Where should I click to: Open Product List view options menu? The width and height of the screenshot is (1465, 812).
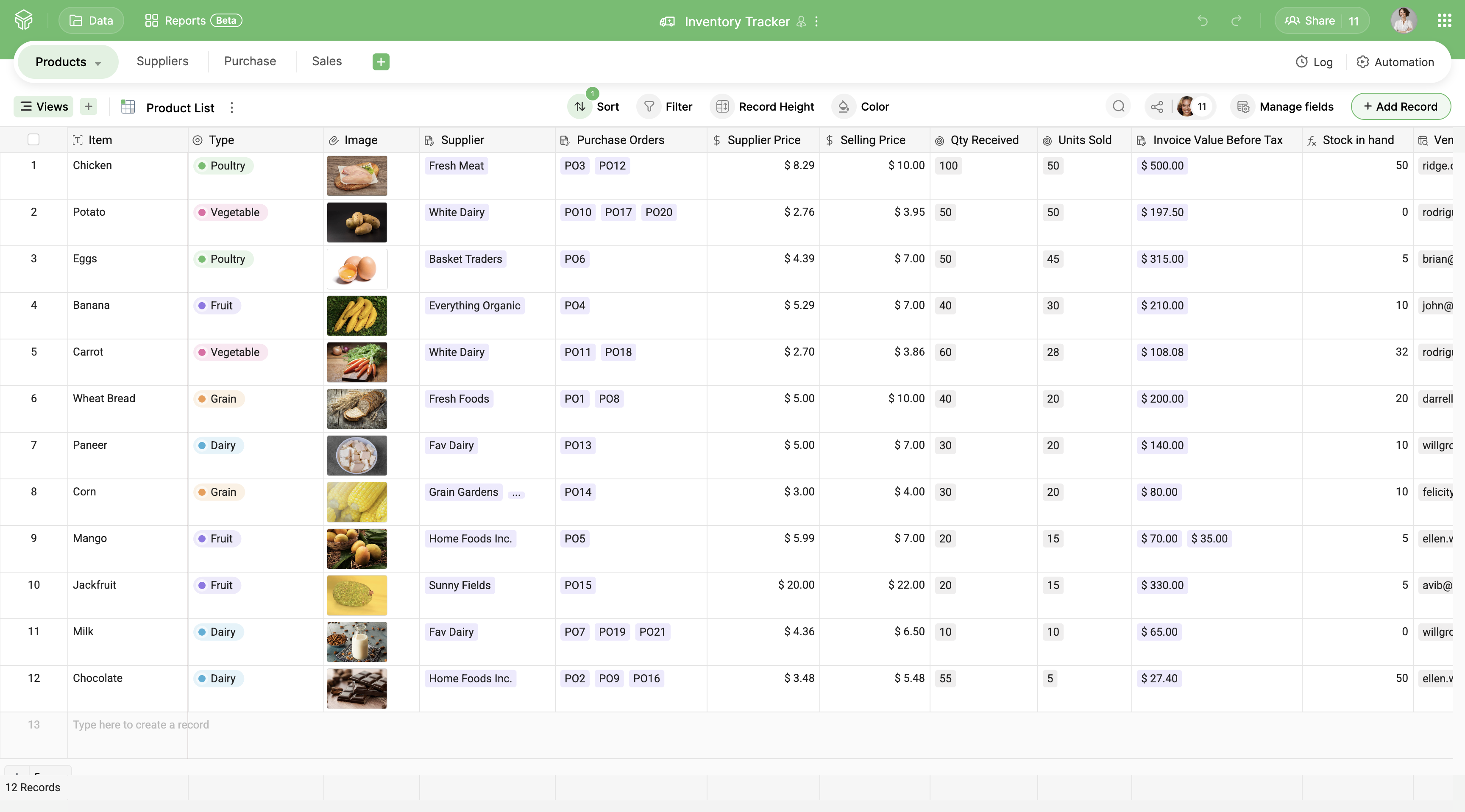(231, 108)
